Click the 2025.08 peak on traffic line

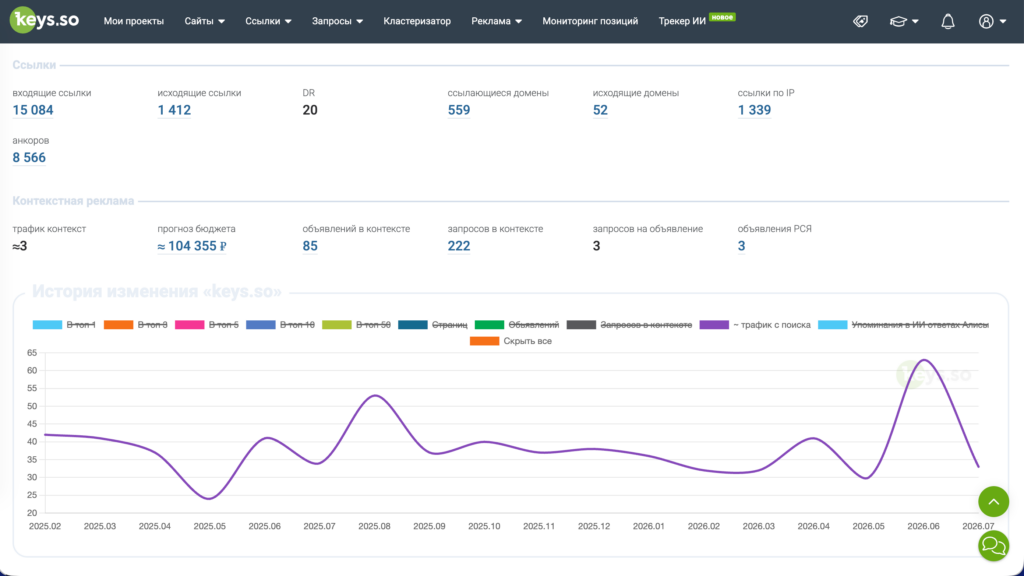(x=375, y=395)
